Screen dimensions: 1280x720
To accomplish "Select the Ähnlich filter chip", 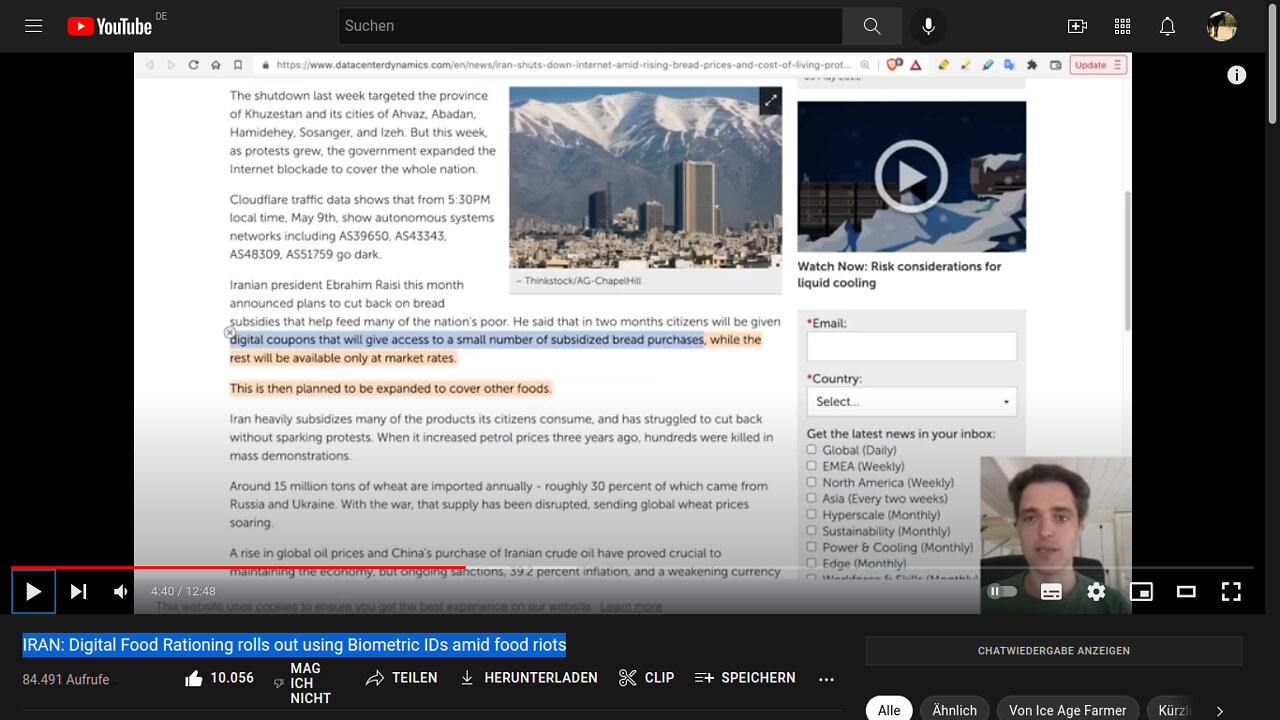I will click(x=954, y=710).
